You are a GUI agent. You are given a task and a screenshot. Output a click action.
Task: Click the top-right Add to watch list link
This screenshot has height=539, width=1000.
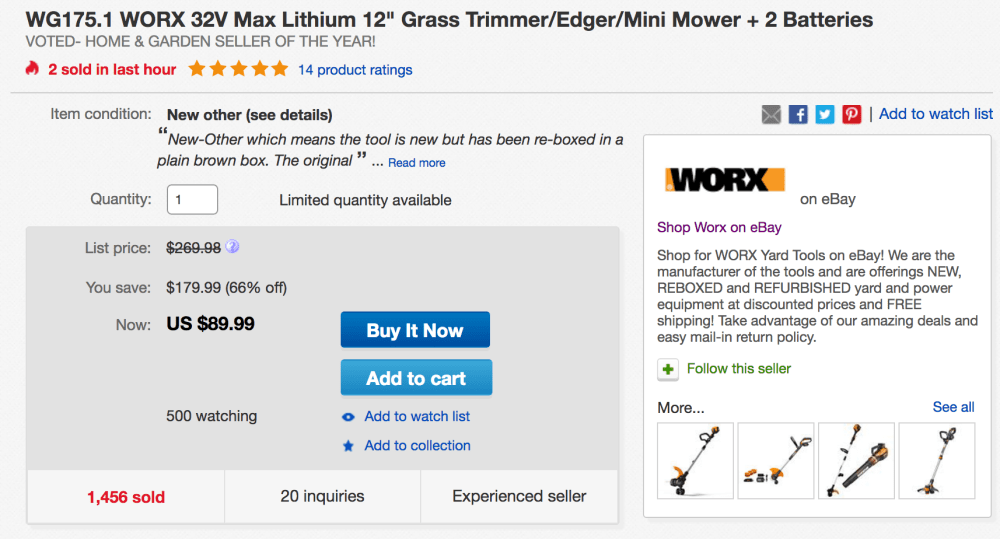click(x=936, y=114)
